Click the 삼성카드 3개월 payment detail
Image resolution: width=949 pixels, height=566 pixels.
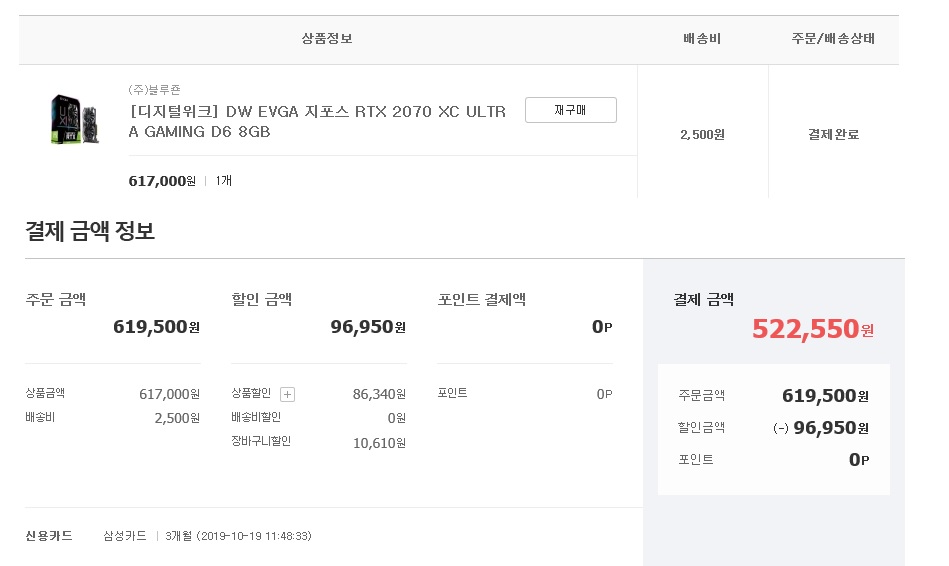point(207,536)
